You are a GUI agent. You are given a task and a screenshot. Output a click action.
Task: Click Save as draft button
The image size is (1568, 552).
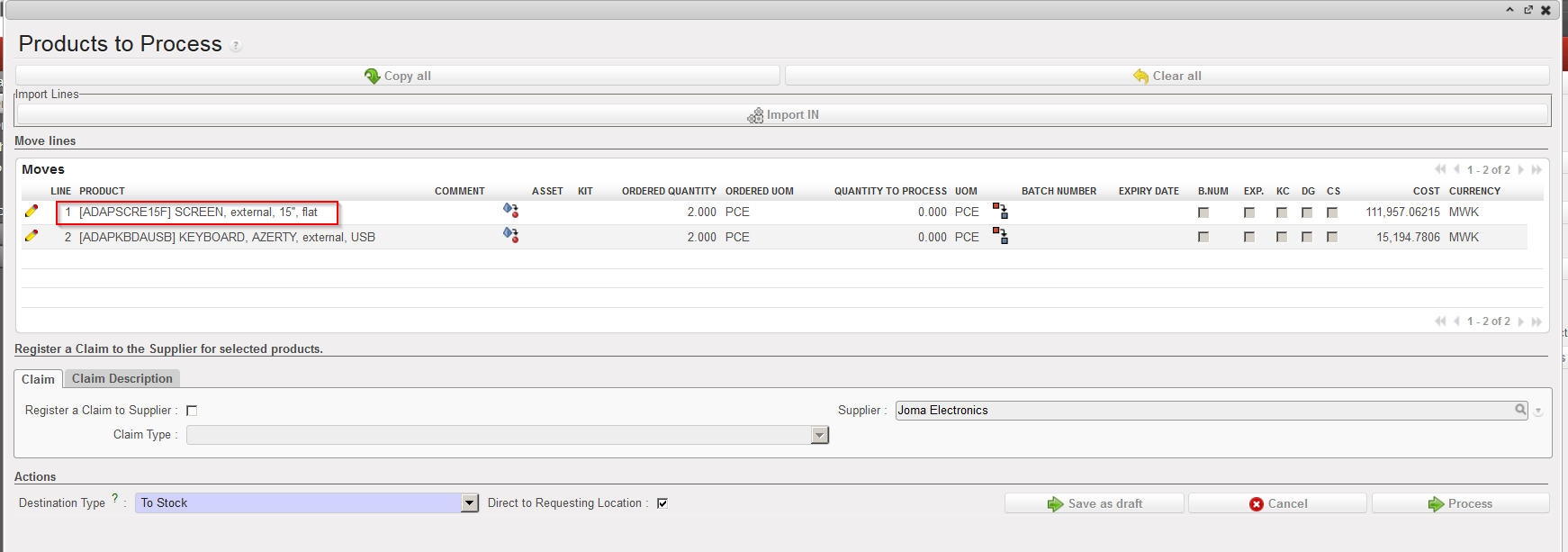click(x=1095, y=503)
